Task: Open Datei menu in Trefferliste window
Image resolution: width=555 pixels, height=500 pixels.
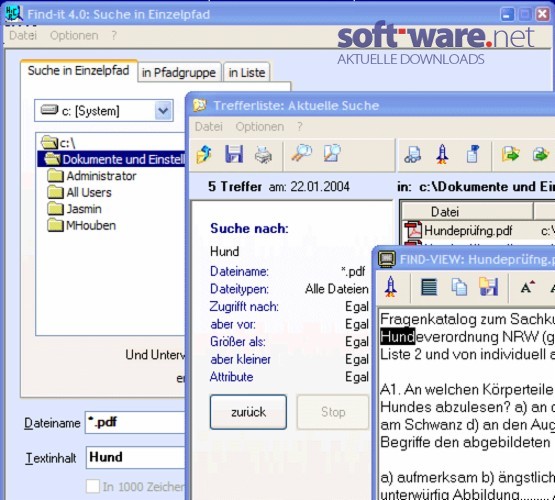Action: (x=209, y=127)
